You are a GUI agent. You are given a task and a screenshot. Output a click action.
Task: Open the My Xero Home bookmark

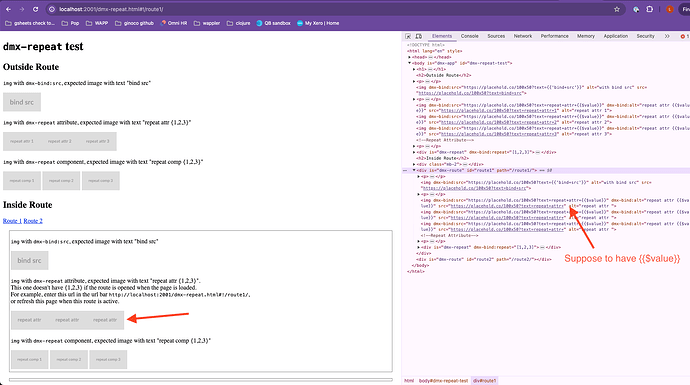[318, 23]
